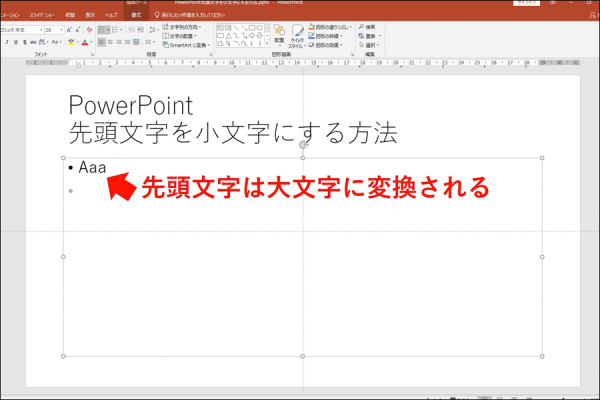The height and width of the screenshot is (400, 600).
Task: Toggle text shadow S button
Action: tap(24, 42)
